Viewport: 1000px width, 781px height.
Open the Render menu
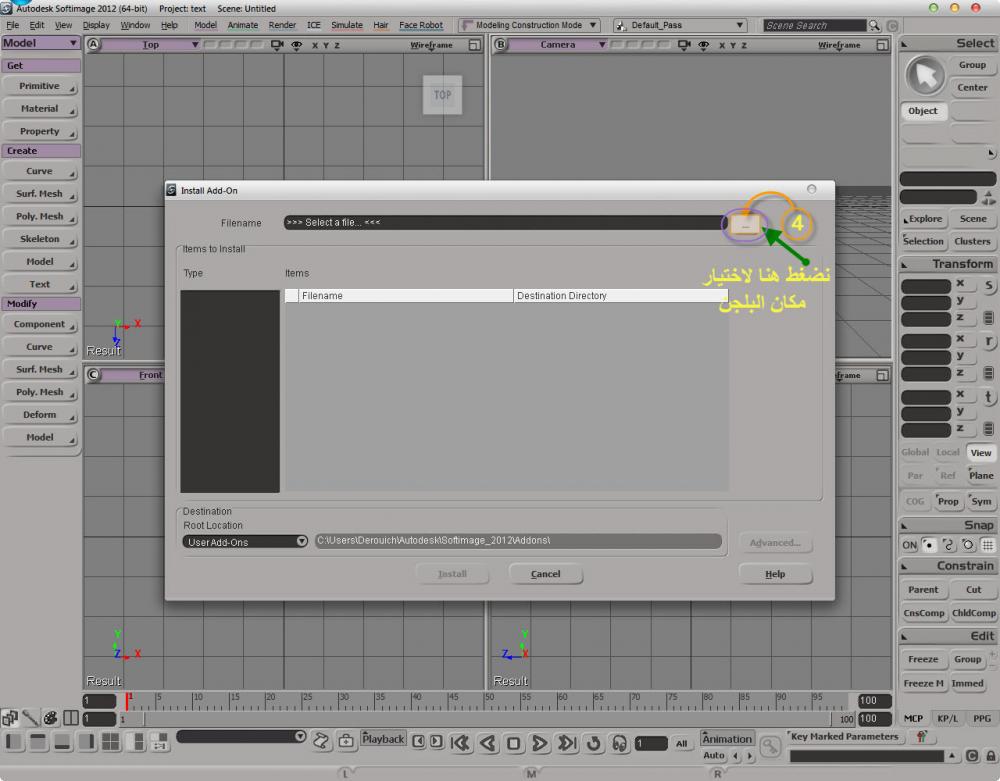(x=282, y=26)
